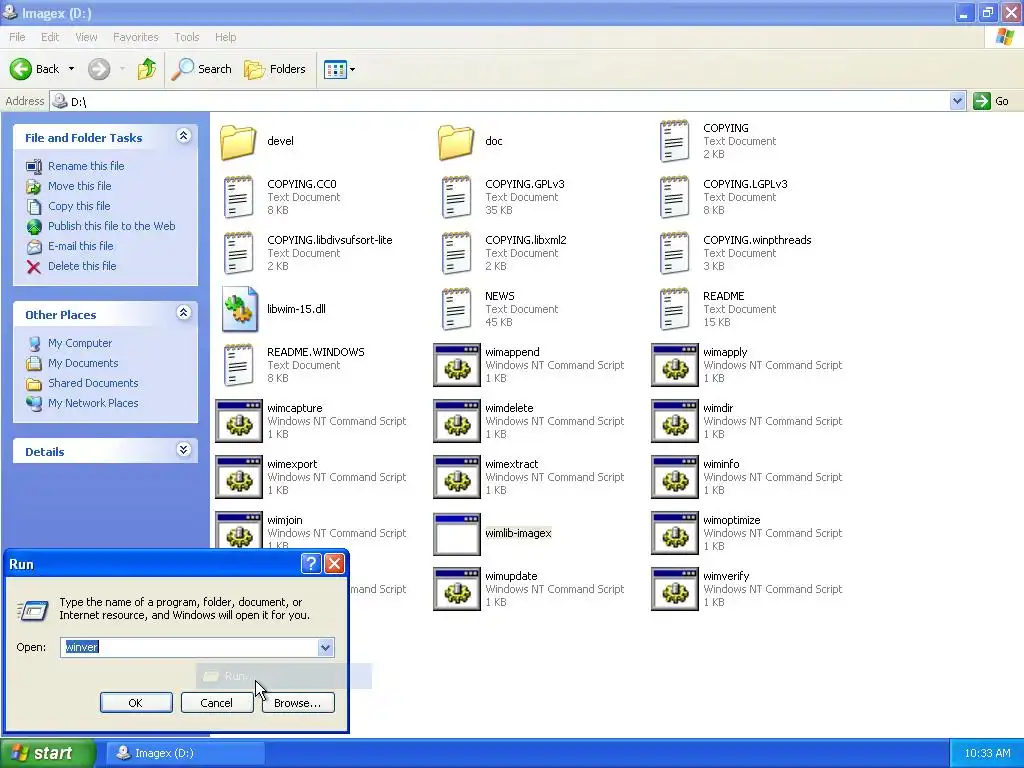Select the wimexport command script icon

[239, 477]
